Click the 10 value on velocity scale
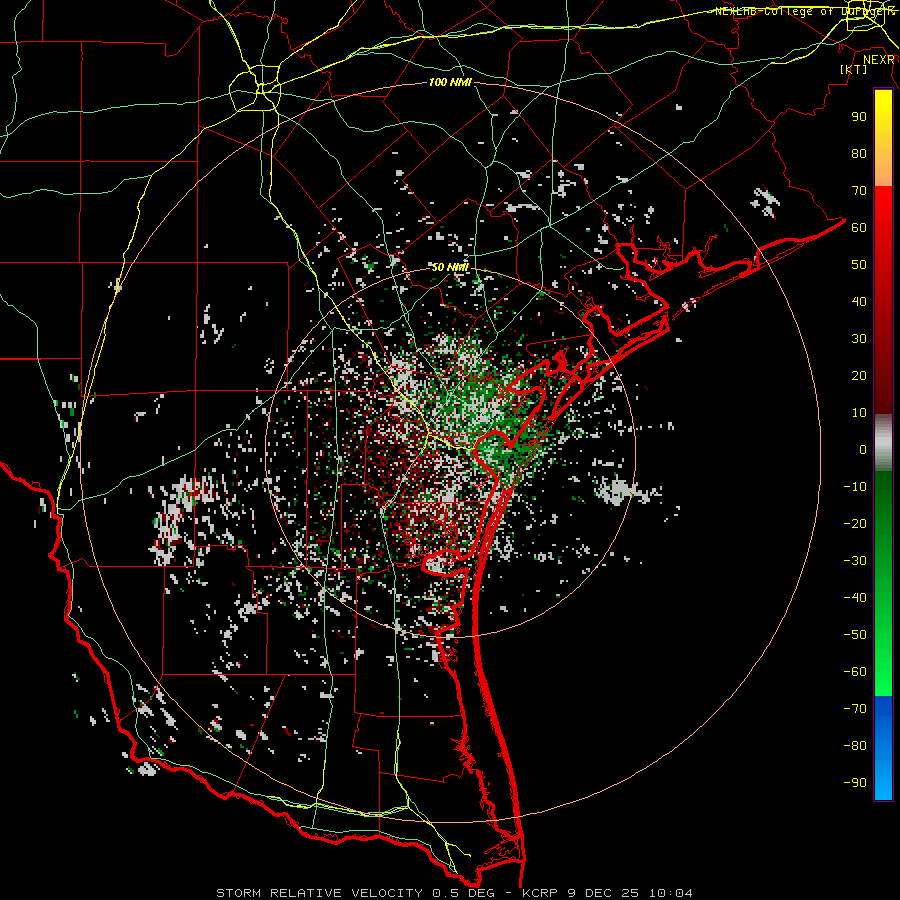The height and width of the screenshot is (900, 900). click(859, 413)
